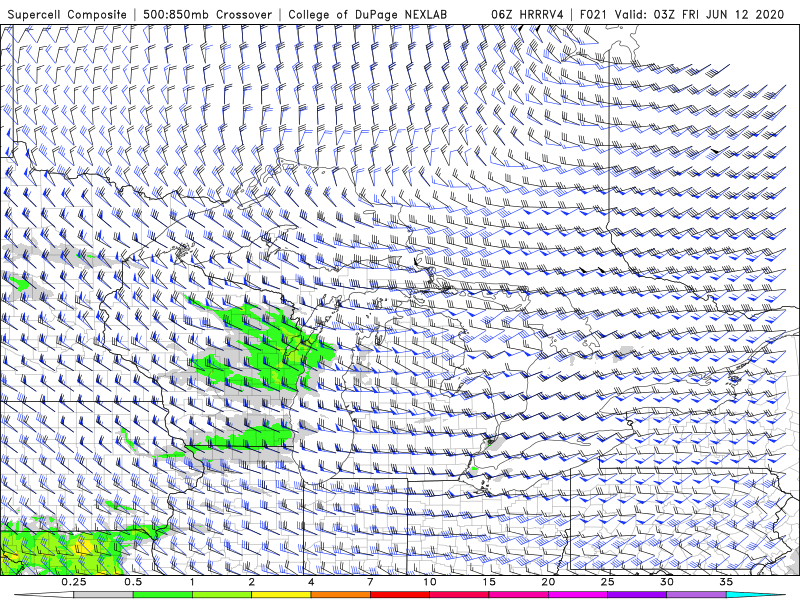Select the bright green 0.5–1 colorbar segment
Viewport: 800px width, 600px height.
163,595
